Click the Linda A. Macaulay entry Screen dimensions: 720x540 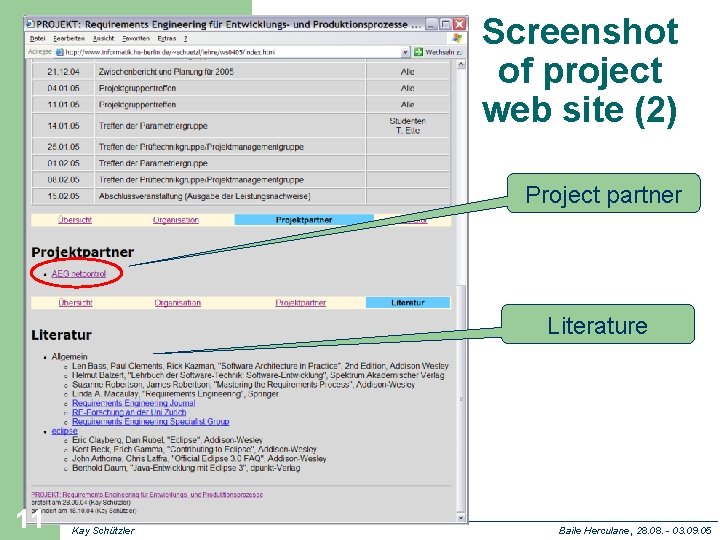[x=175, y=394]
